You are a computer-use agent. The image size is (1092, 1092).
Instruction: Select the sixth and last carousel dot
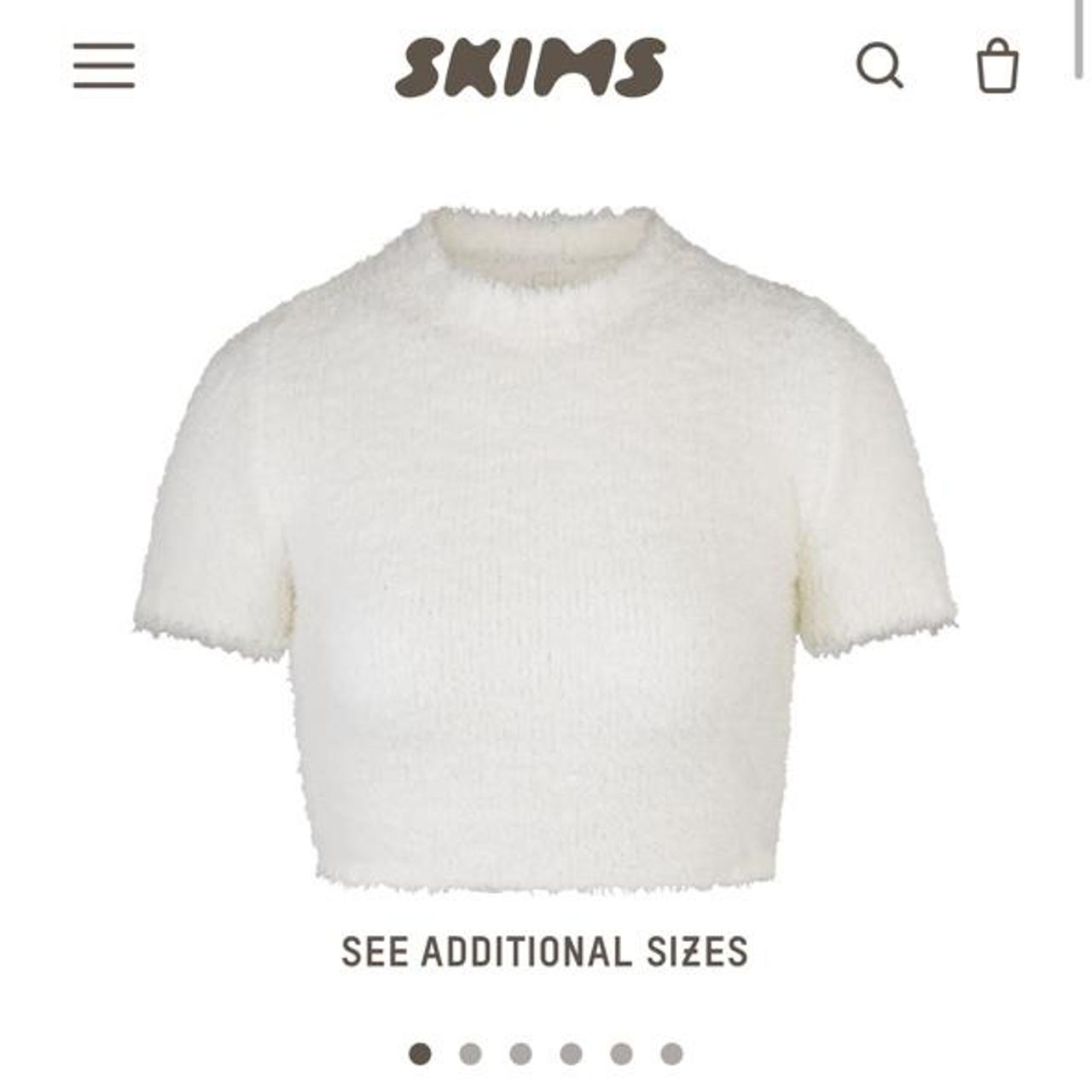[671, 1054]
